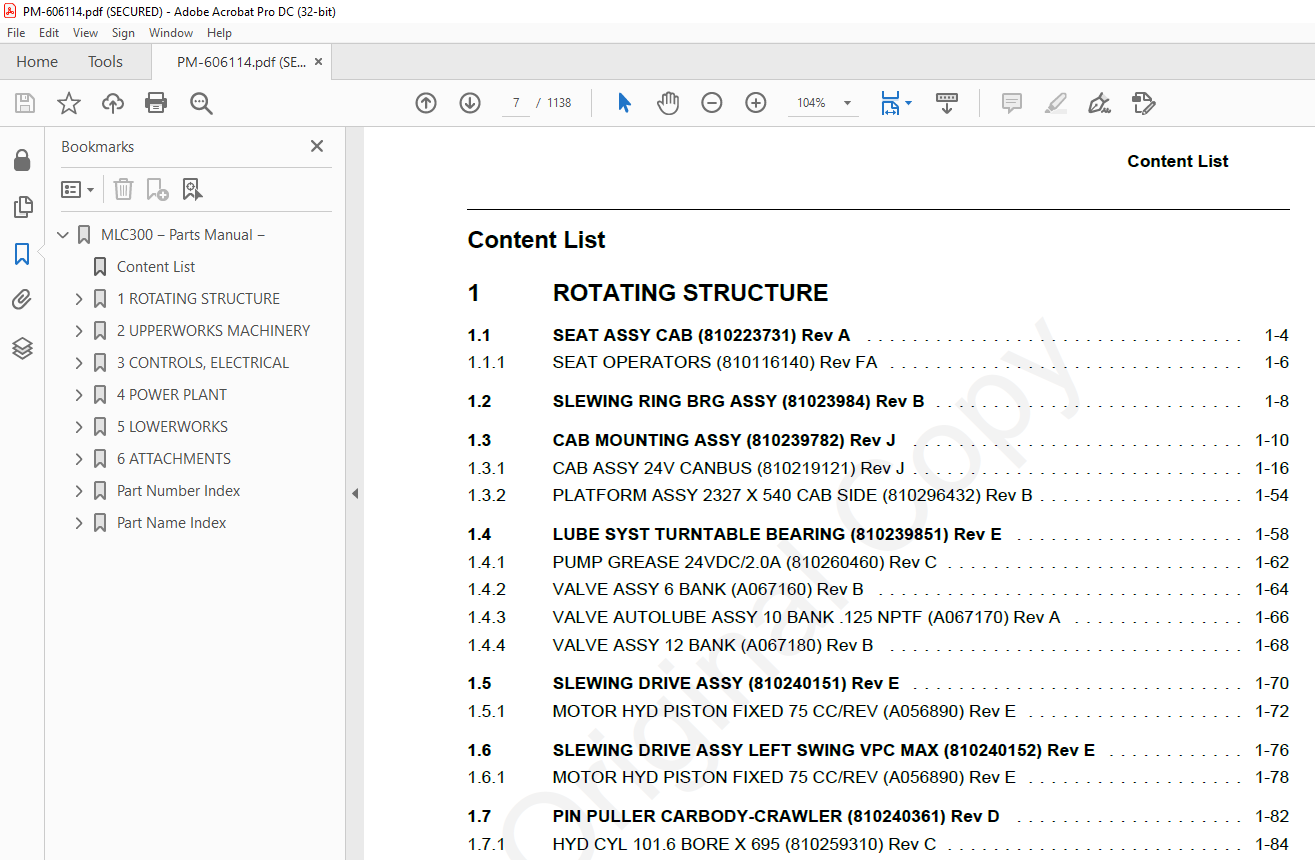Open the Edit menu
This screenshot has height=860, width=1315.
(x=49, y=33)
